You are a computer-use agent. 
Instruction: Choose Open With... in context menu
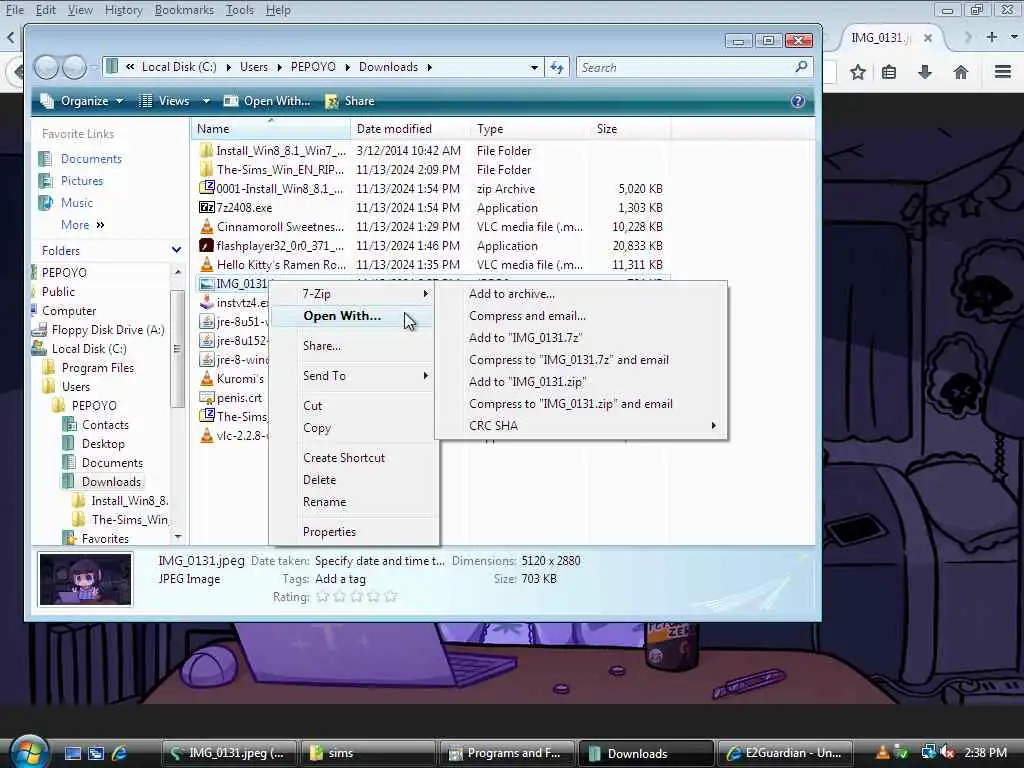pos(342,316)
